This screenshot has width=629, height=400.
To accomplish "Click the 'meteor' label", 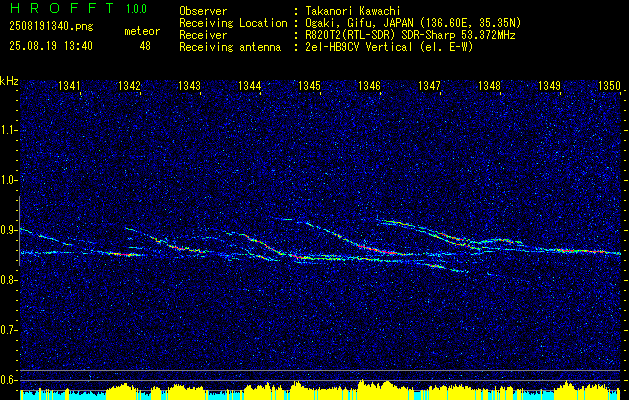I will pos(142,31).
